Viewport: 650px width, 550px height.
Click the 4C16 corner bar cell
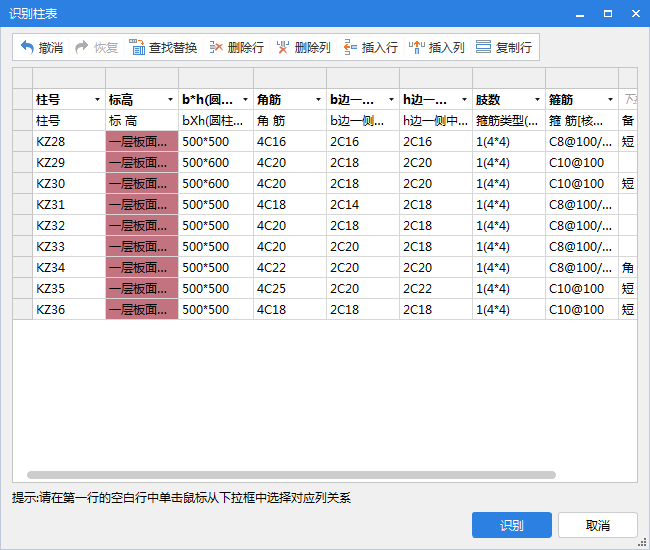coord(290,142)
